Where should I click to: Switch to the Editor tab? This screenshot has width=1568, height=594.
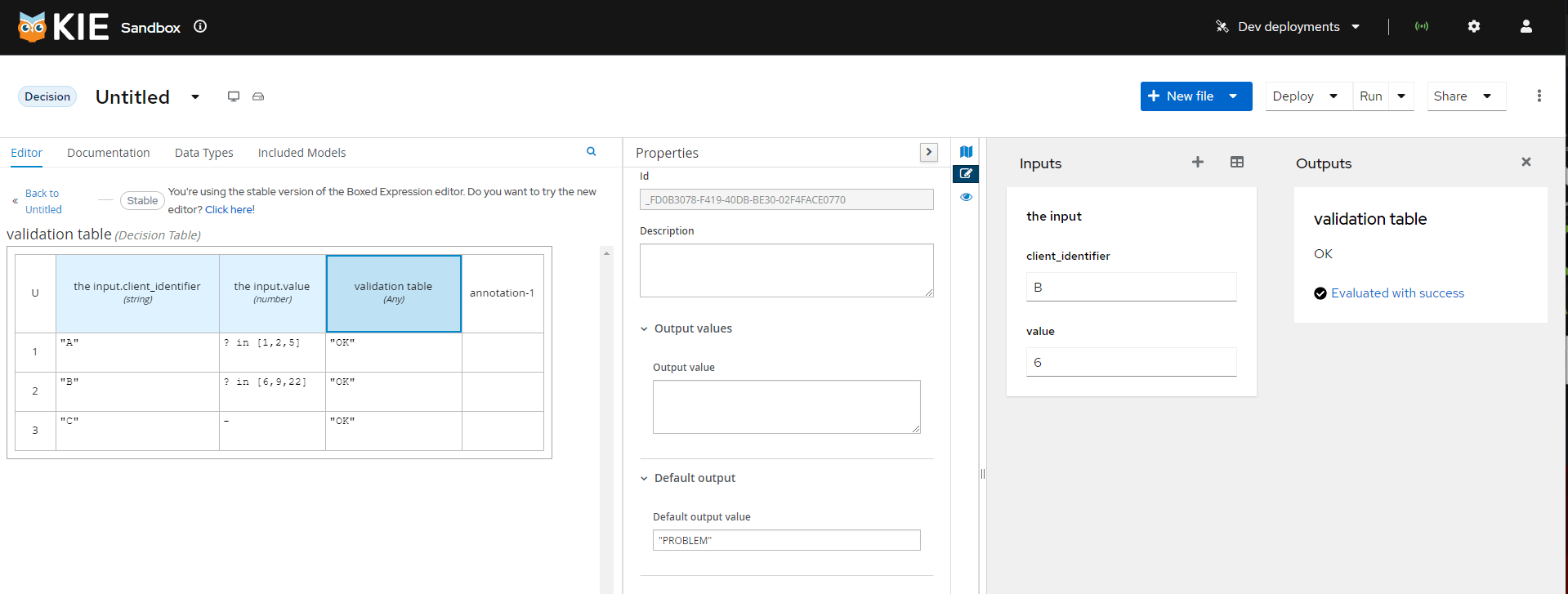27,153
